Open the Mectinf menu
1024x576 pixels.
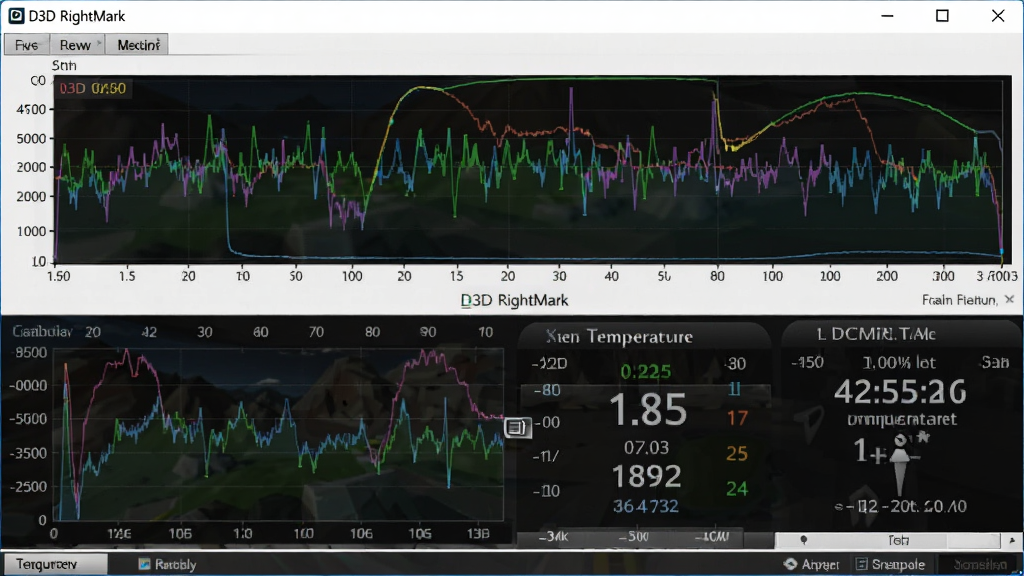click(x=138, y=45)
